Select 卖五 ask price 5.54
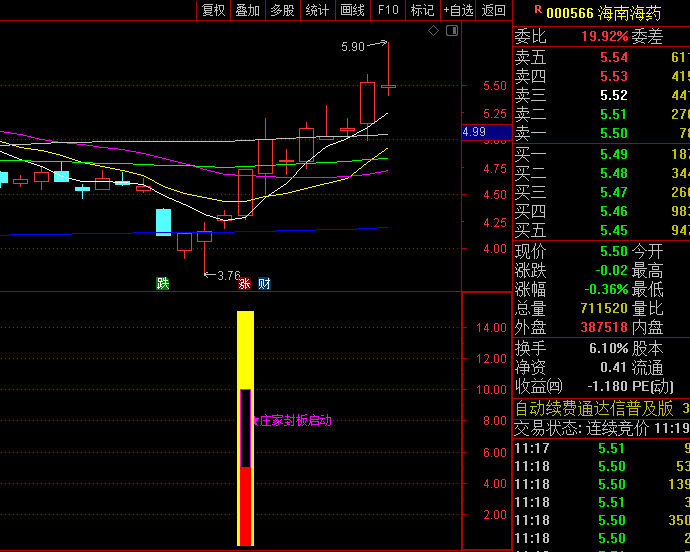 coord(614,57)
